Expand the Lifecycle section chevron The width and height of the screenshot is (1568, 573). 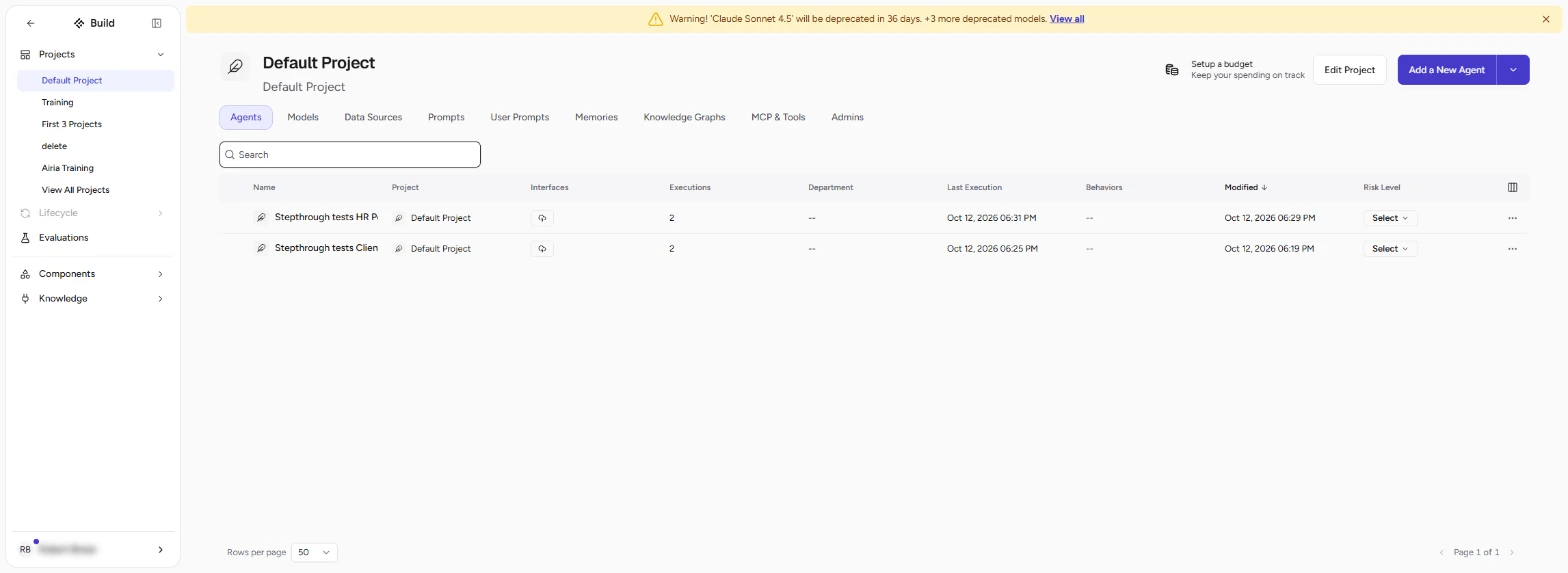160,213
